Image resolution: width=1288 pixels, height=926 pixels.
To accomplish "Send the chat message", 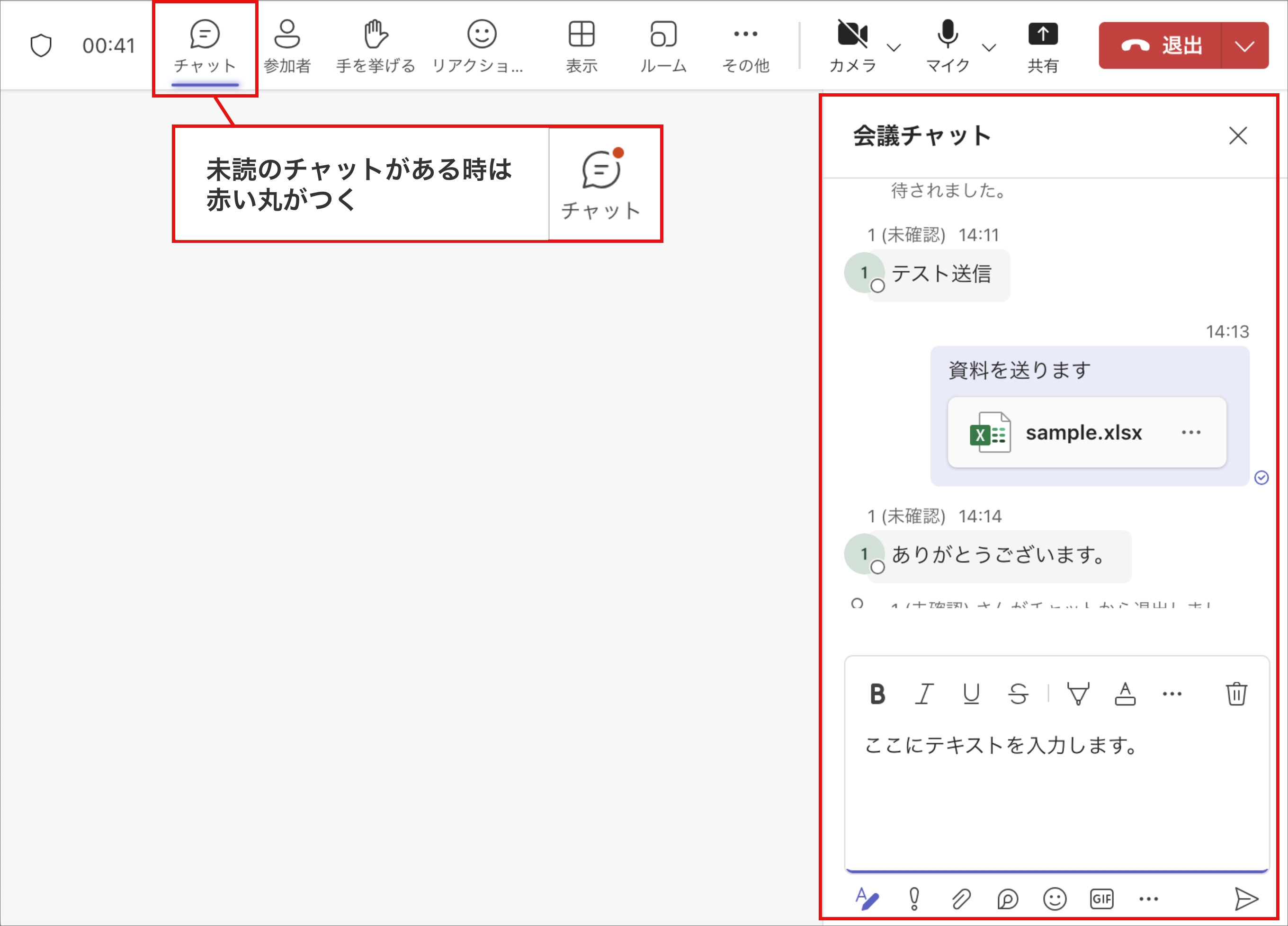I will [1246, 899].
